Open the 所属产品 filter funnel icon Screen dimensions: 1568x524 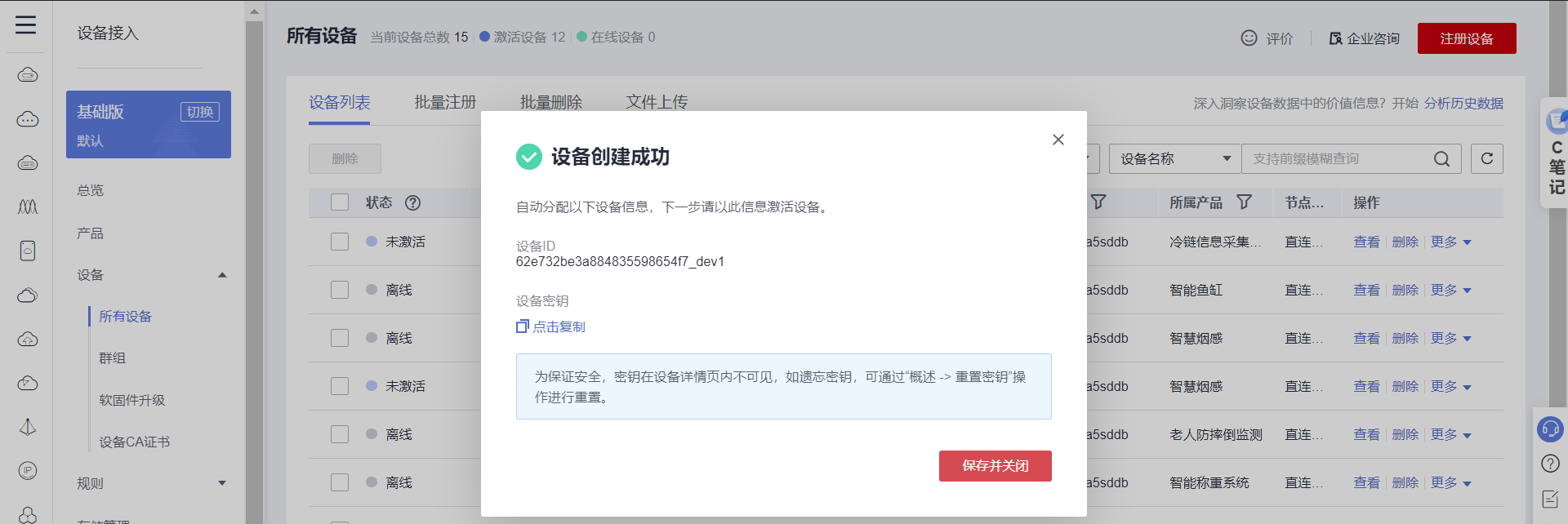(x=1244, y=202)
